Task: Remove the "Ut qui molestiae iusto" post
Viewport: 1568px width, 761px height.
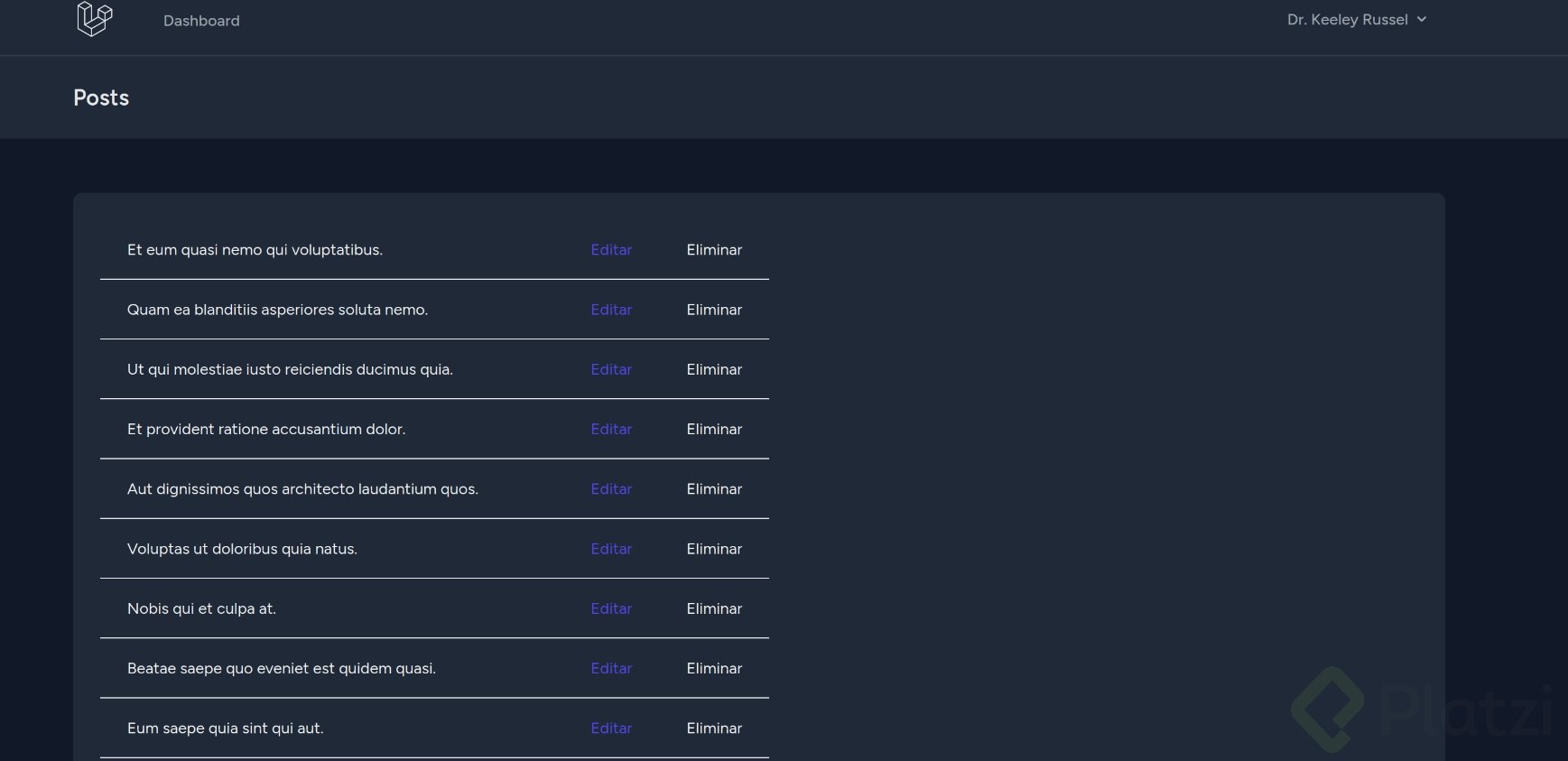Action: pos(714,369)
